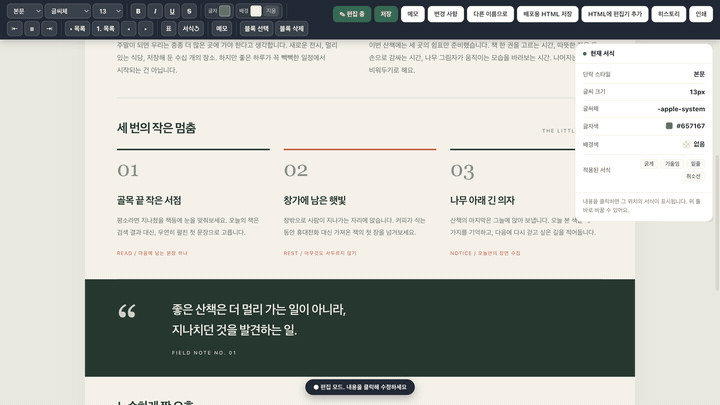This screenshot has width=720, height=405.
Task: Click the quote line 좋은 산책은 더 멀리 가는 일이 아니라
Action: pos(259,309)
